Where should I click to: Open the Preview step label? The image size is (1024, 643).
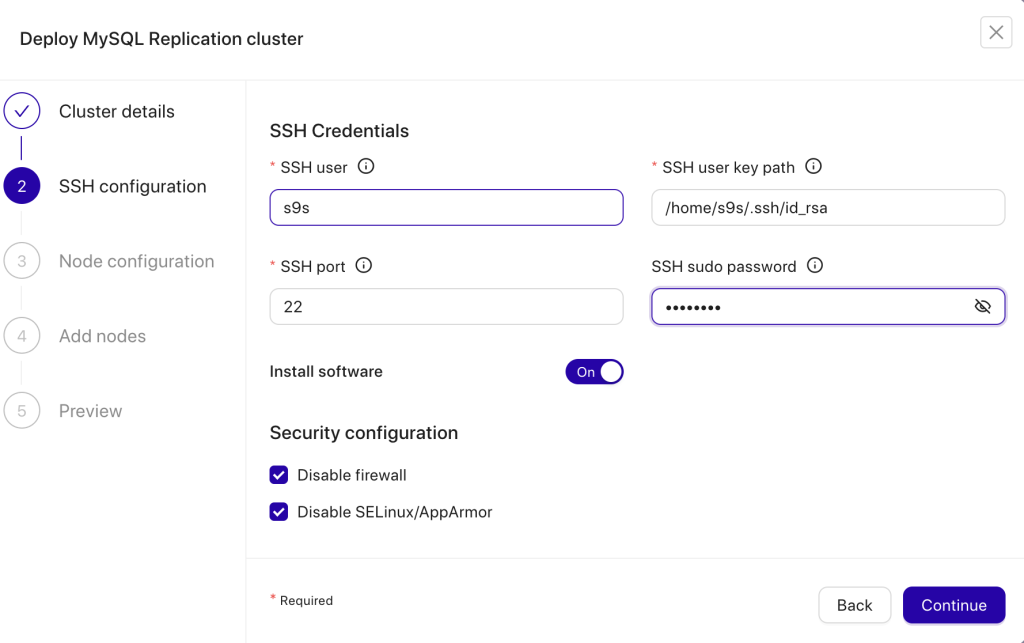(x=91, y=410)
